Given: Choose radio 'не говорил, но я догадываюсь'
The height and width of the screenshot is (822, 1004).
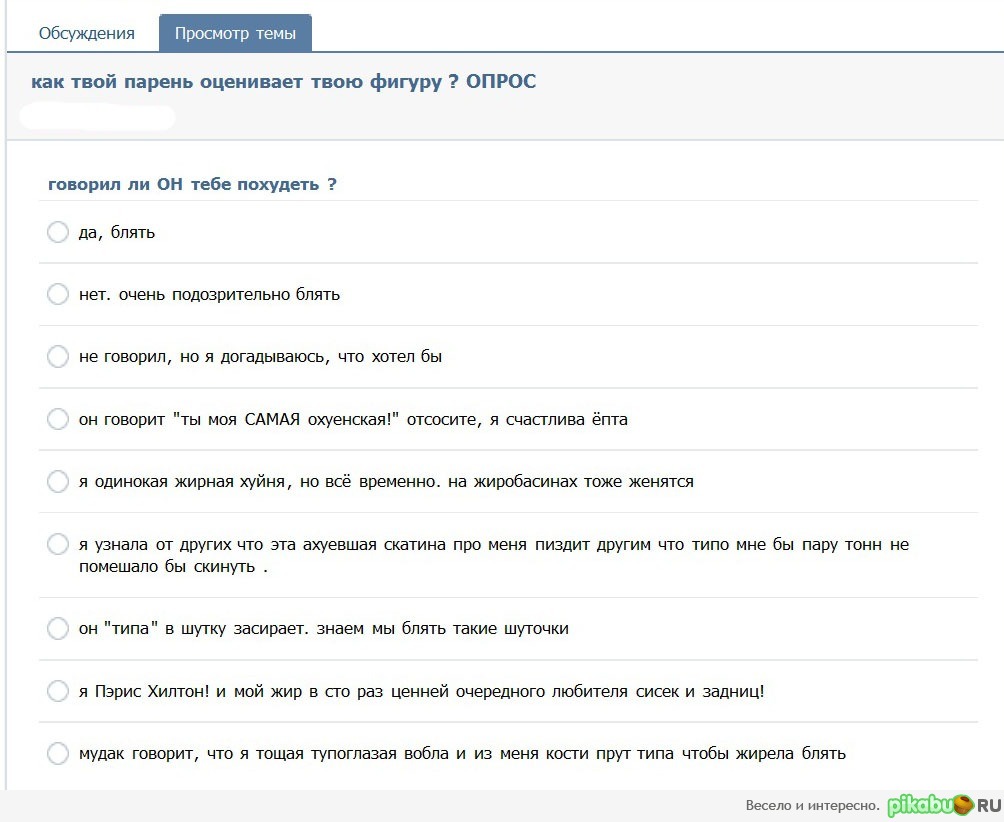Looking at the screenshot, I should click(58, 357).
